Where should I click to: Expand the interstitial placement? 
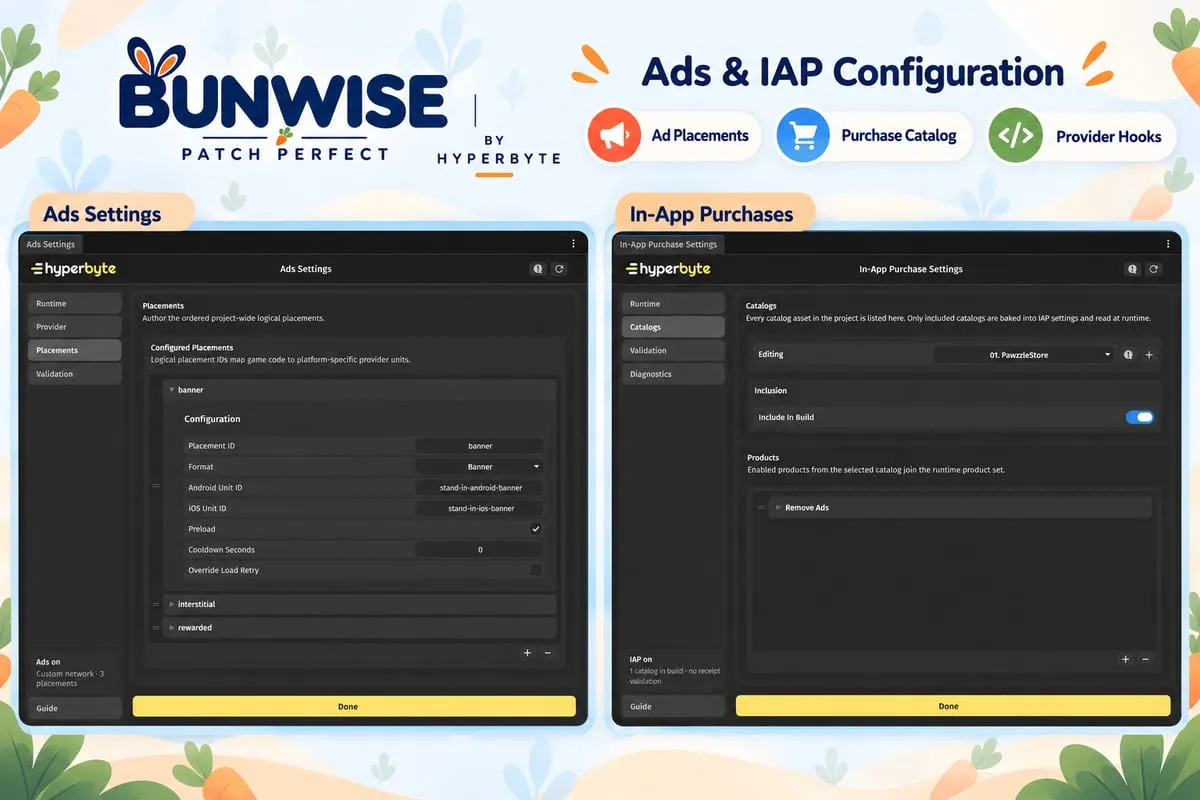click(x=171, y=604)
